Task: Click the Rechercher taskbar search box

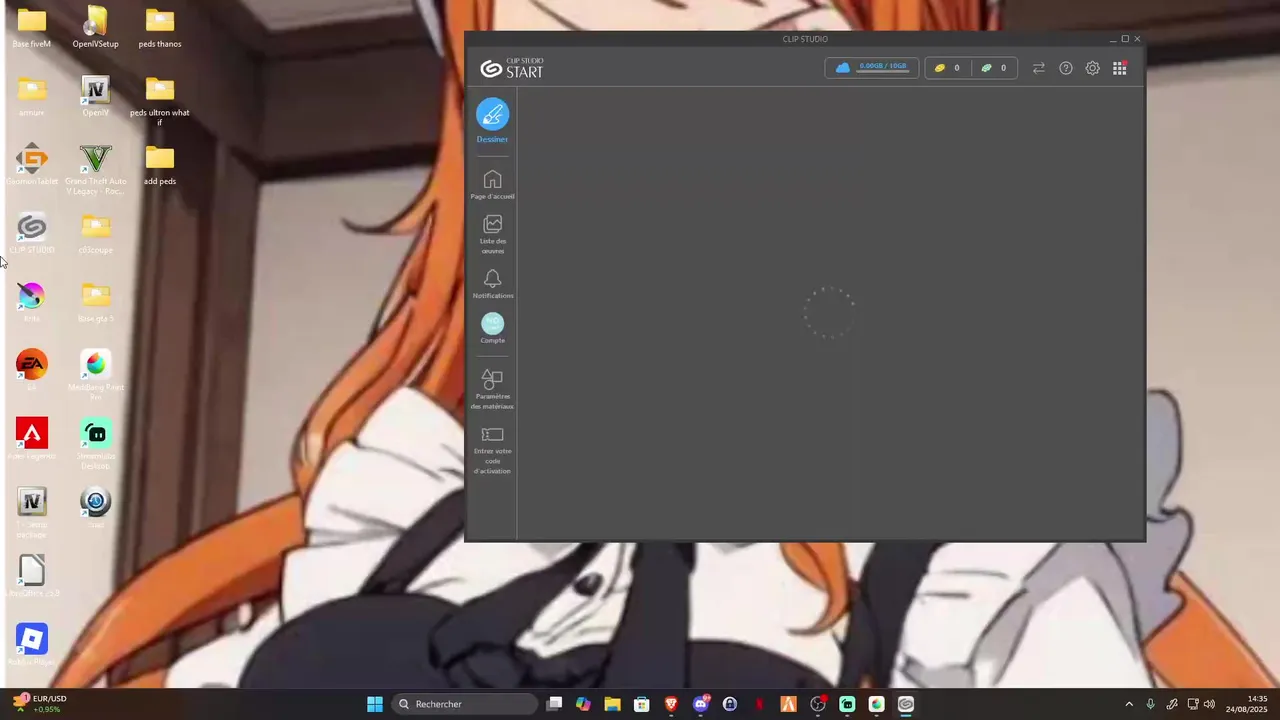Action: click(465, 704)
